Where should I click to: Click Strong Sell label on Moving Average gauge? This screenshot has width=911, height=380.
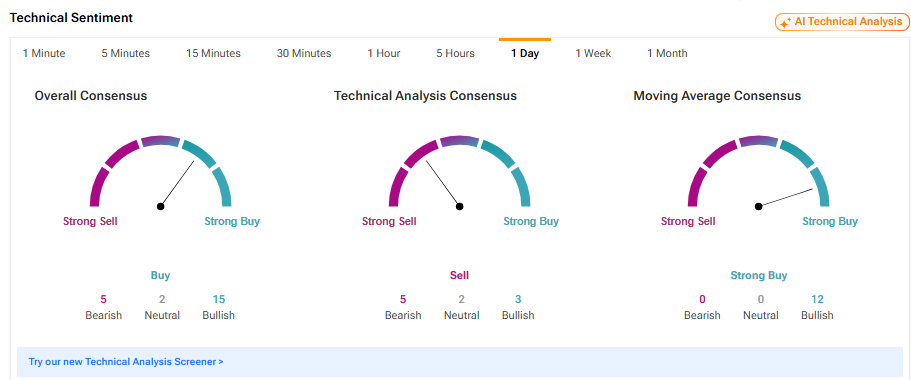[x=688, y=221]
